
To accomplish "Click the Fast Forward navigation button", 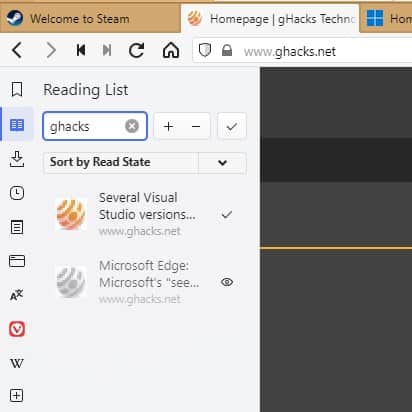I will pyautogui.click(x=107, y=51).
